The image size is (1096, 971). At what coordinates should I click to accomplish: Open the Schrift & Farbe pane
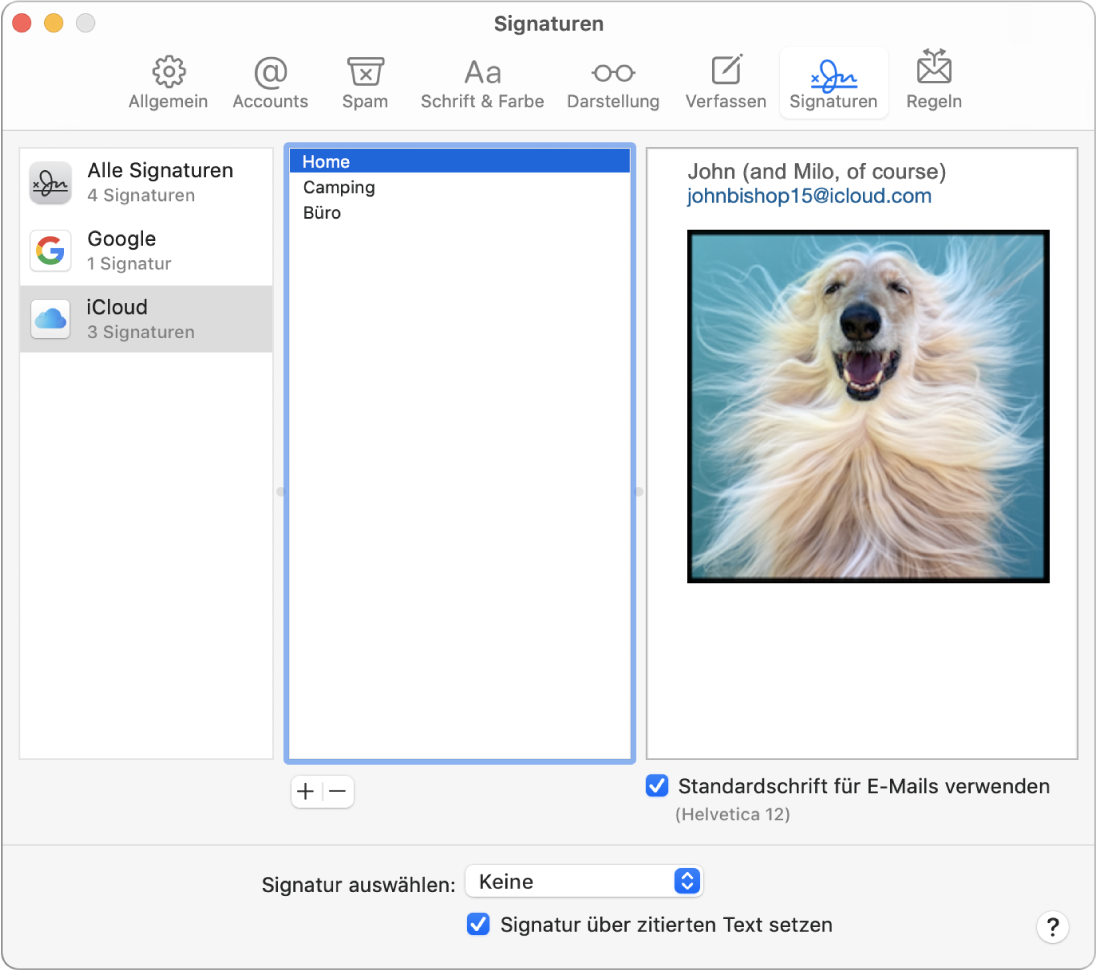[482, 82]
